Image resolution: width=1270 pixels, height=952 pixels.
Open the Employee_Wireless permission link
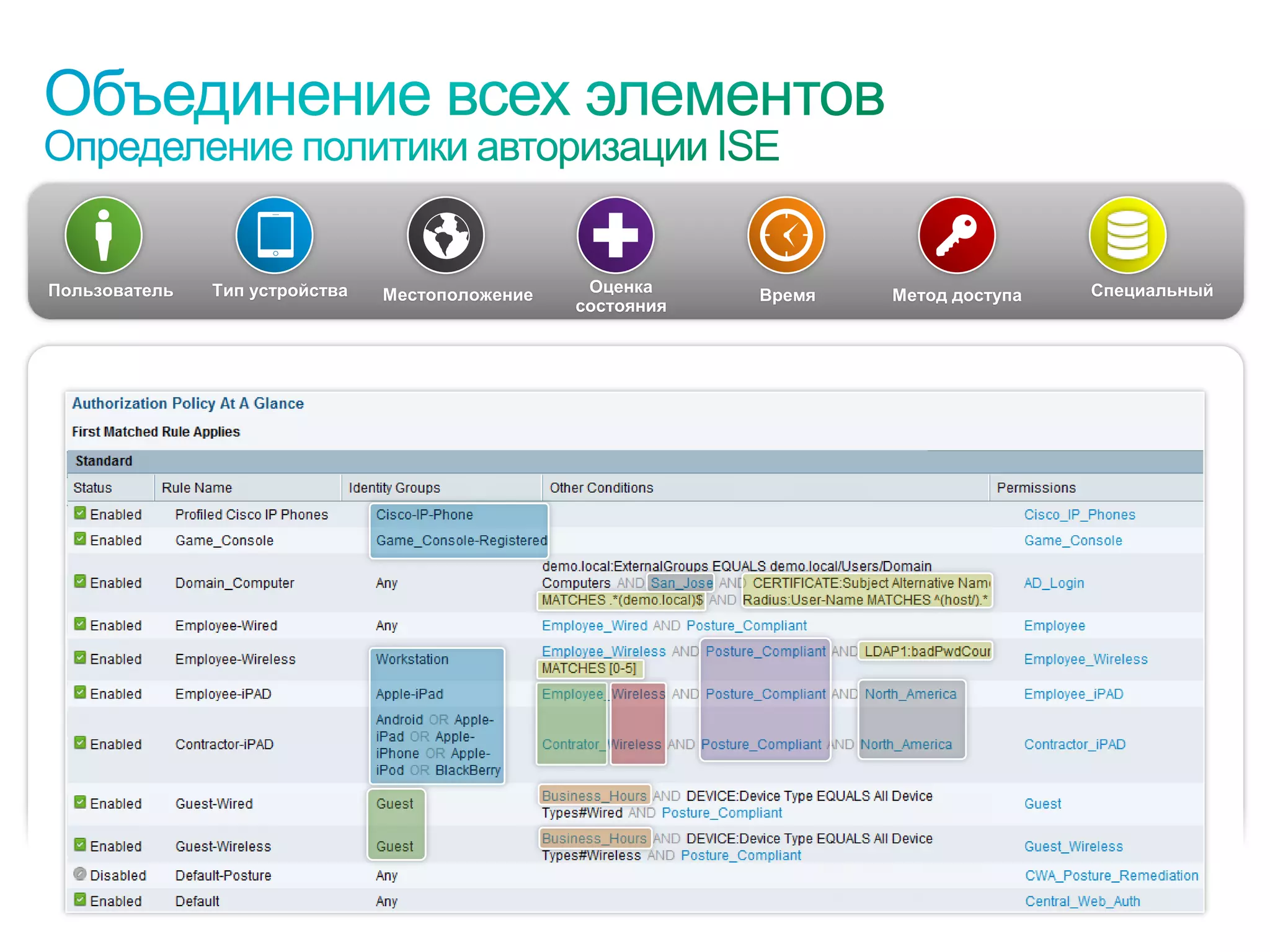tap(1086, 659)
